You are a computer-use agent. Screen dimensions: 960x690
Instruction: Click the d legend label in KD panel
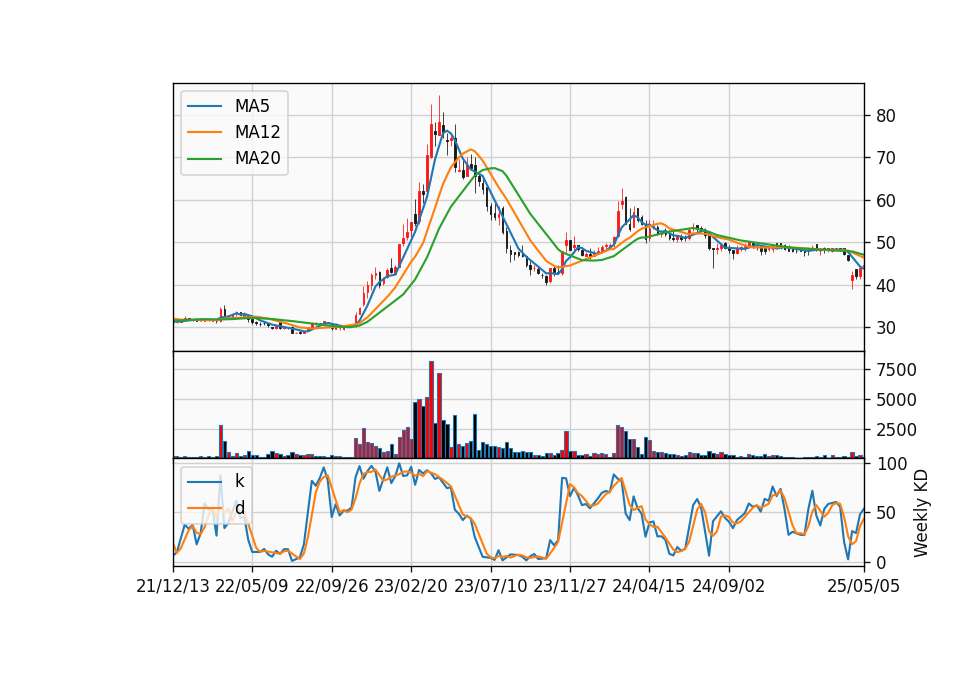[239, 508]
